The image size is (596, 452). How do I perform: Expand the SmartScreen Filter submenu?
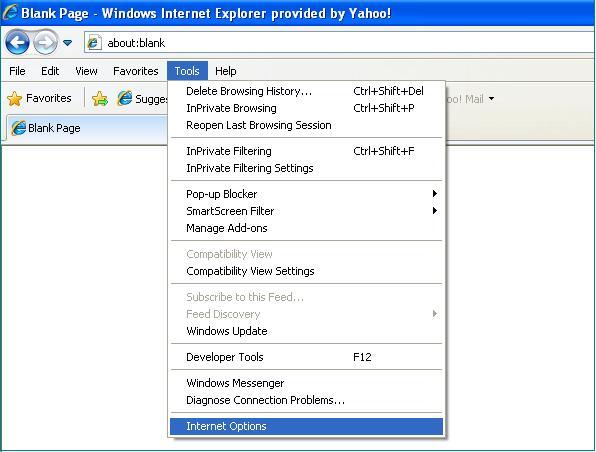pyautogui.click(x=306, y=211)
